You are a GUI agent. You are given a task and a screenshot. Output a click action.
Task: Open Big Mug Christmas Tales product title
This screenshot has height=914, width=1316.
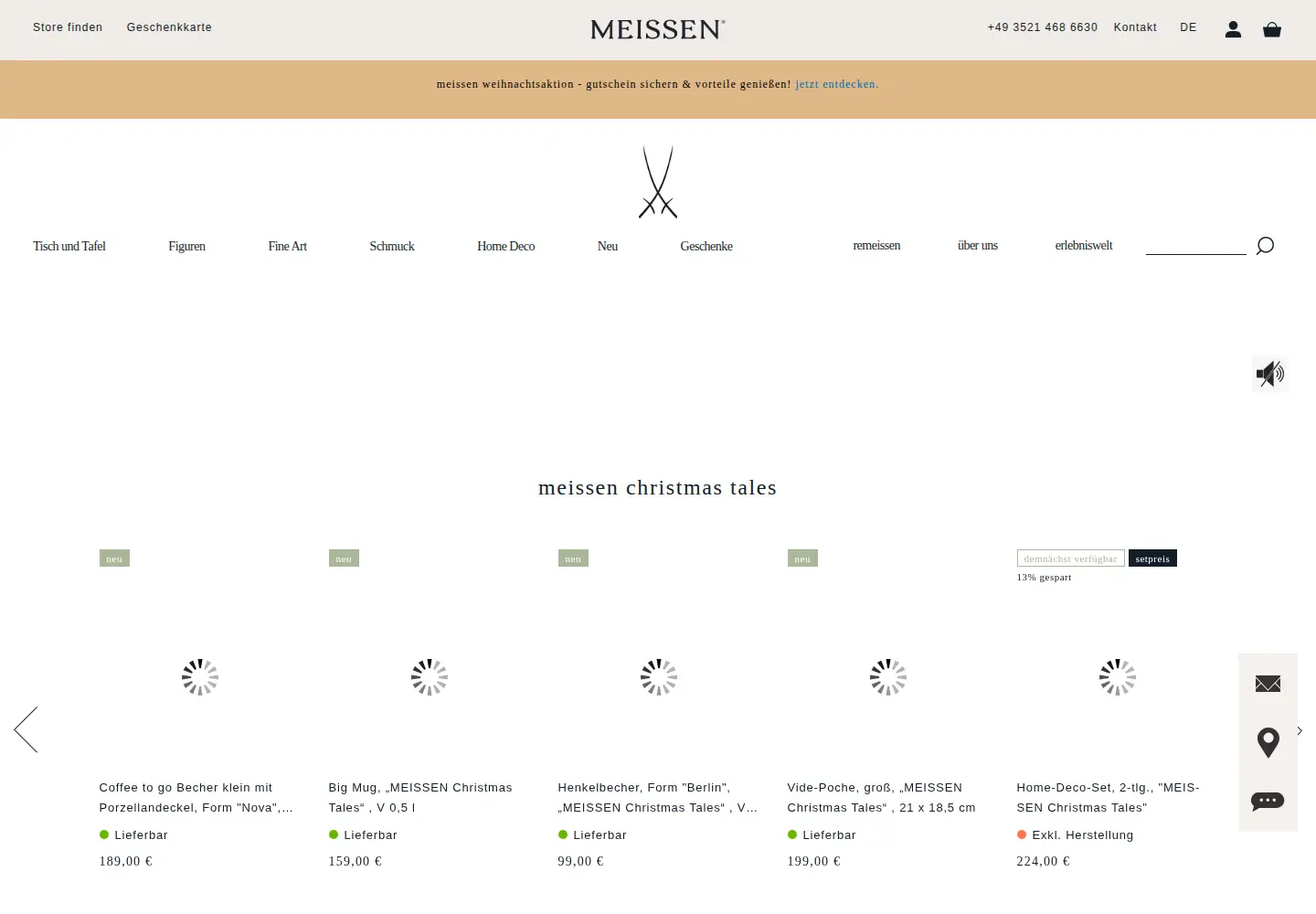tap(420, 798)
